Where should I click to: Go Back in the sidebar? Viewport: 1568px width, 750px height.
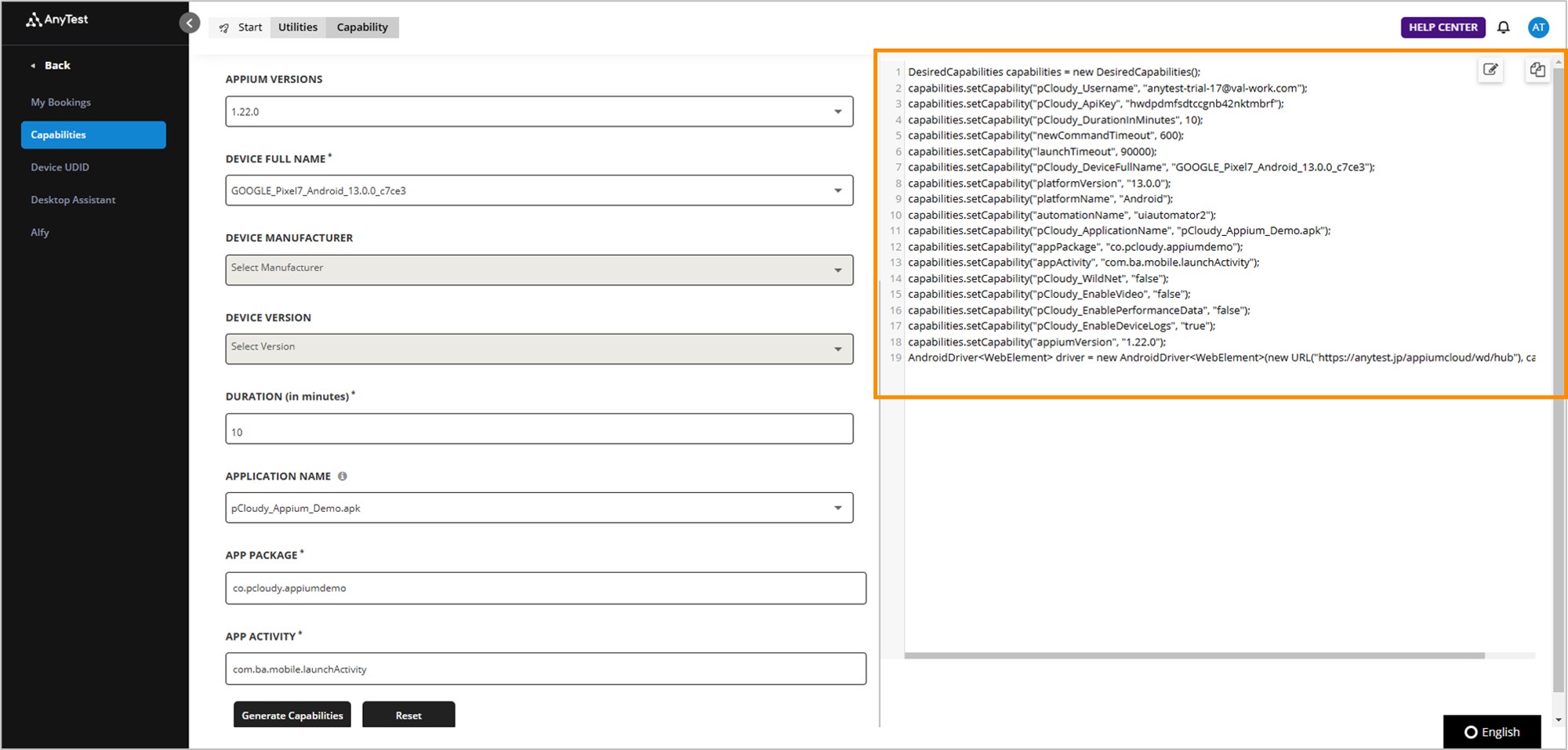tap(51, 65)
